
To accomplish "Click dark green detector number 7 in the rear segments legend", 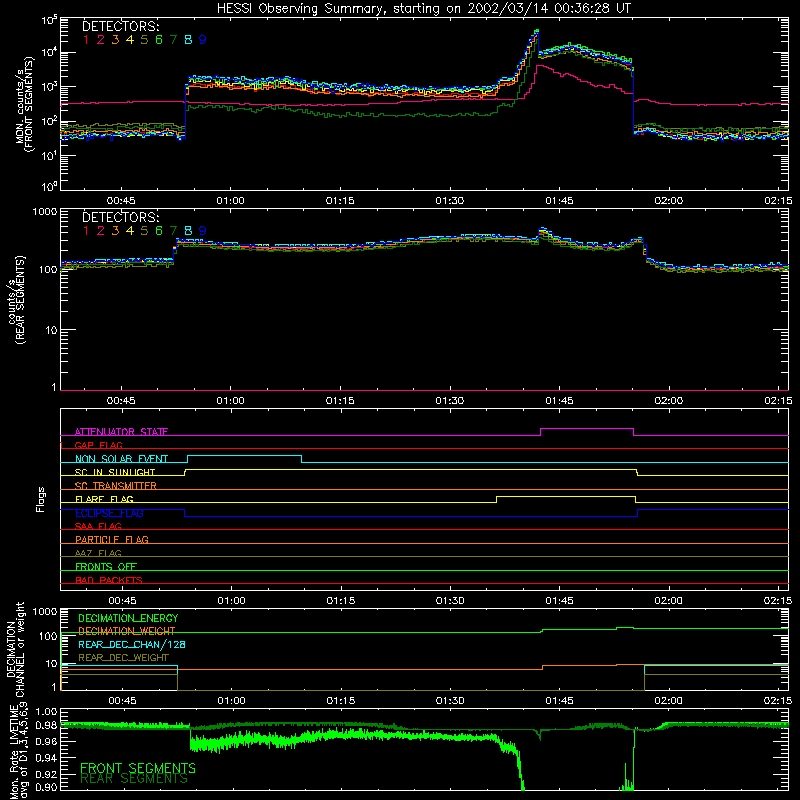I will click(173, 231).
